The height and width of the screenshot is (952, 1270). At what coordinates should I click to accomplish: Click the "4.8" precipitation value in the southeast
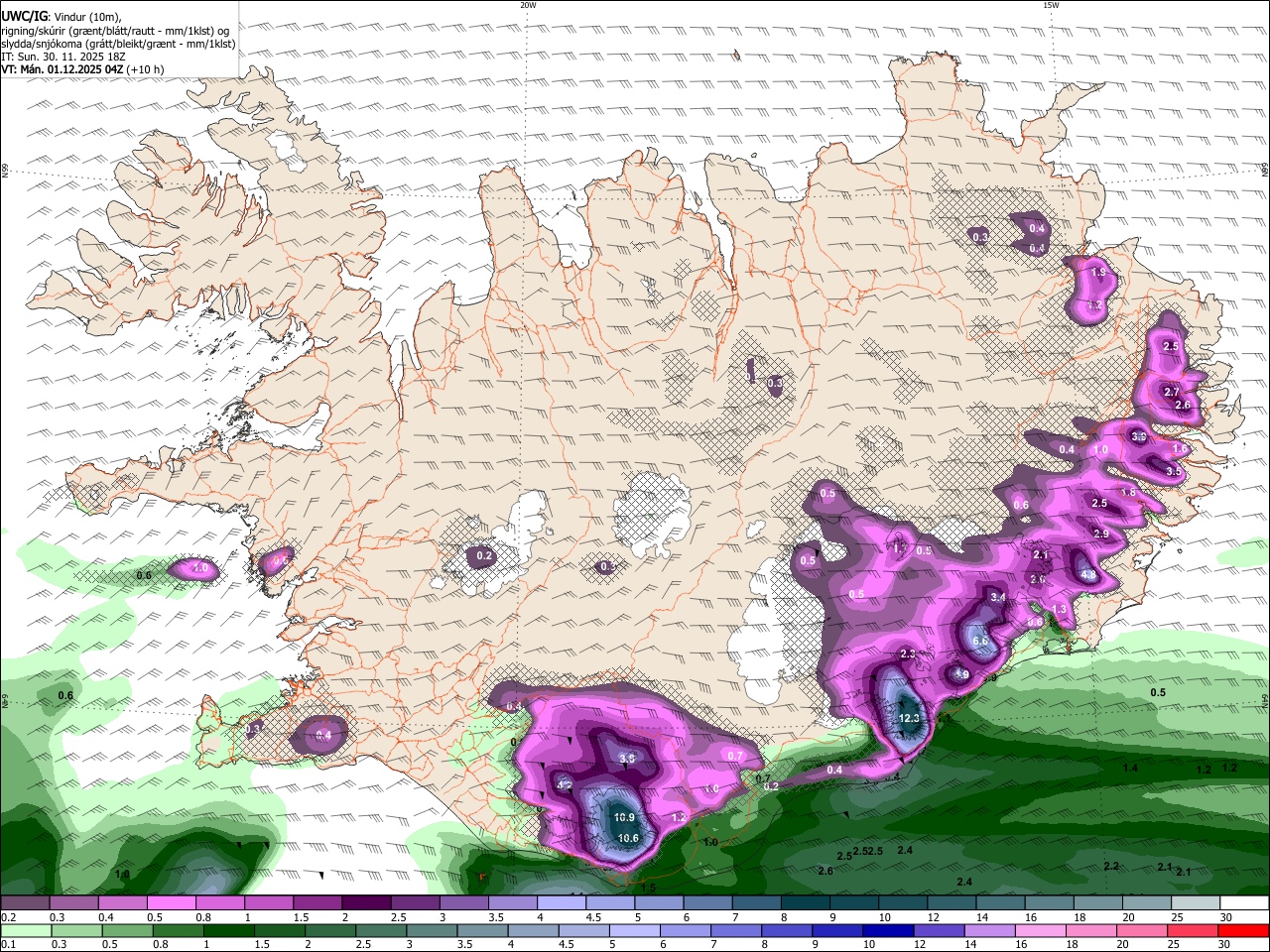point(1088,575)
